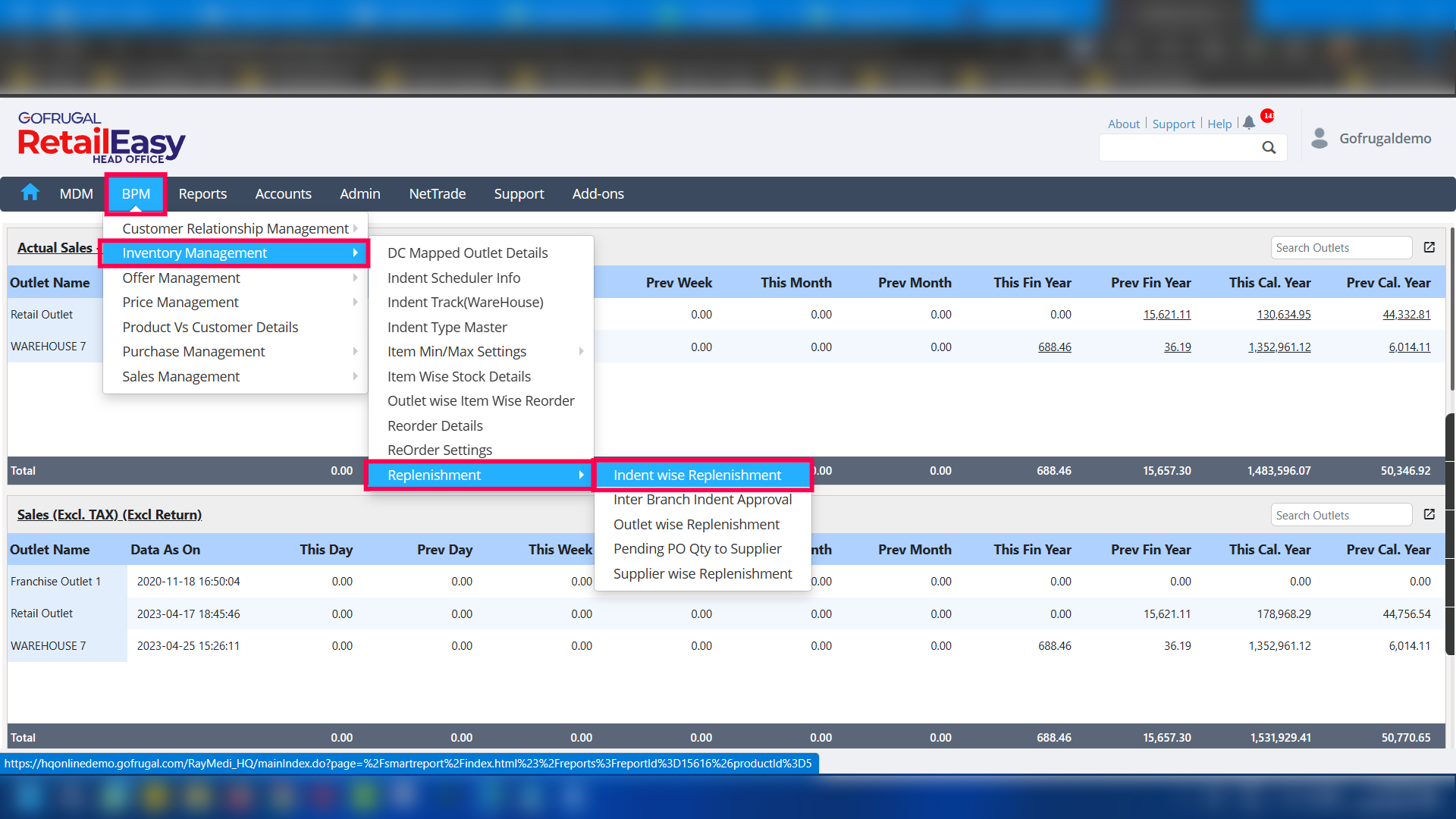Image resolution: width=1456 pixels, height=819 pixels.
Task: Open the 1,352,961.12 WAREHOUSE 7 sales link
Action: click(1279, 347)
